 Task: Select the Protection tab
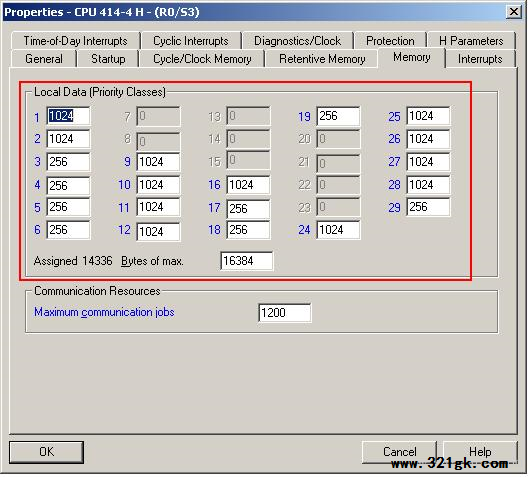click(x=390, y=41)
